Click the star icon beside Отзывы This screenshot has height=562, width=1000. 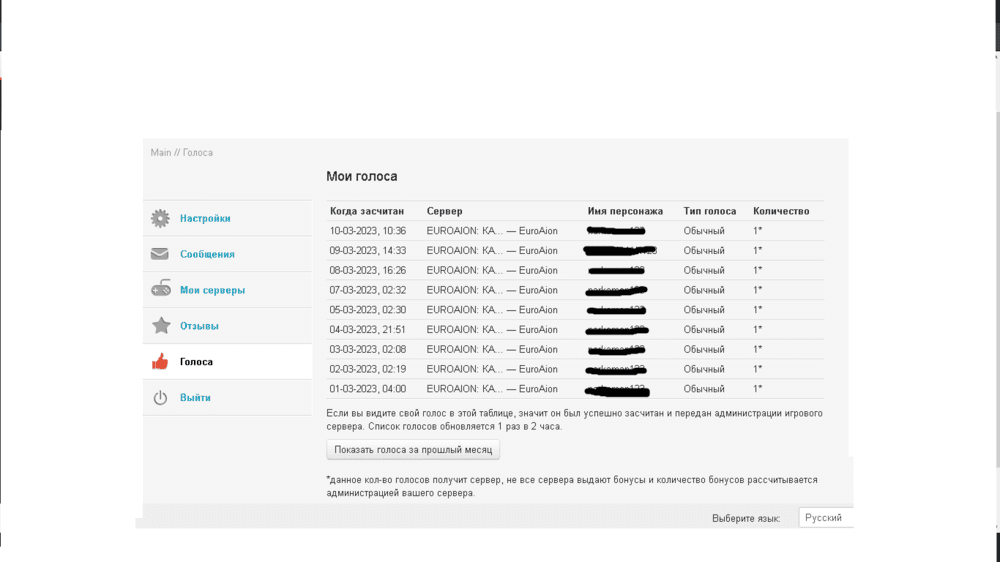point(160,326)
